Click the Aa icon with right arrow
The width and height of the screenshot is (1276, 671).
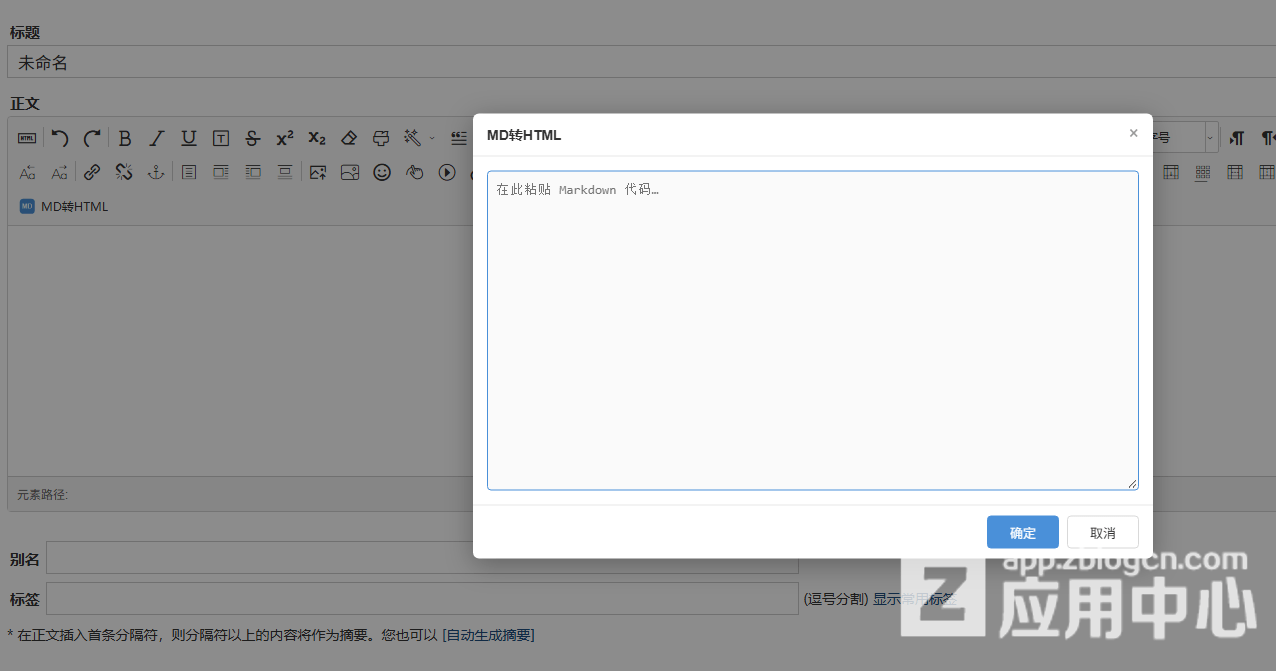(x=60, y=172)
